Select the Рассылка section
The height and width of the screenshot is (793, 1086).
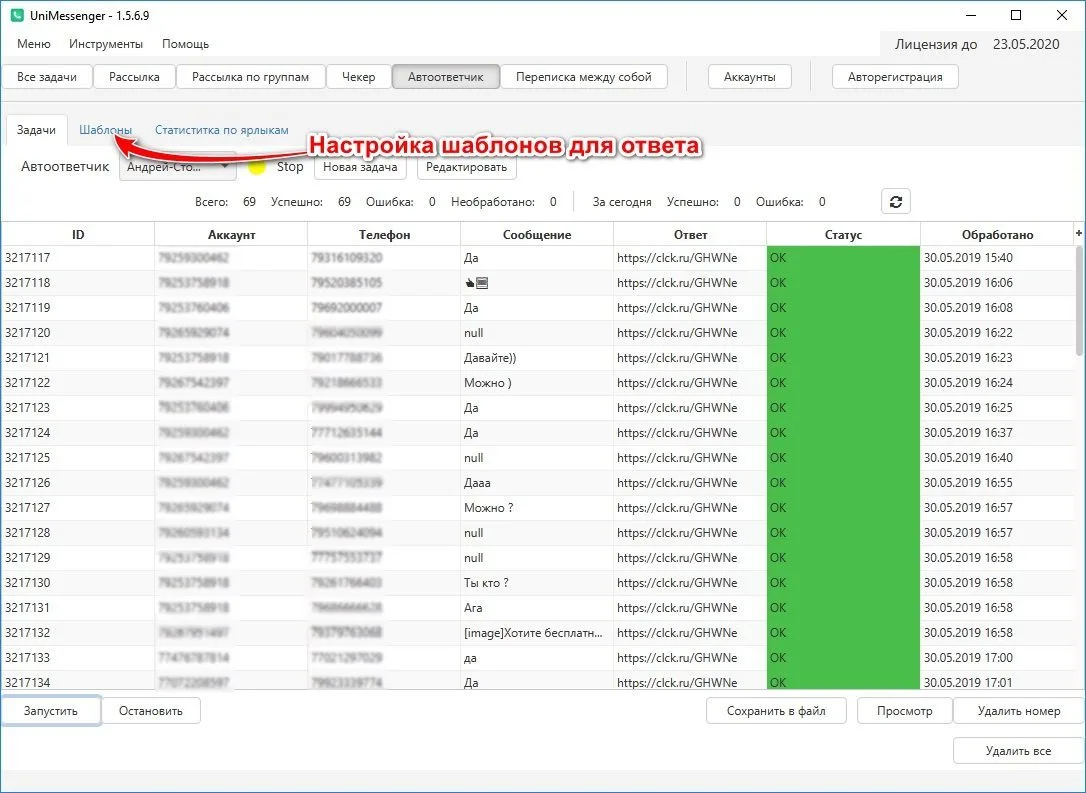tap(134, 77)
